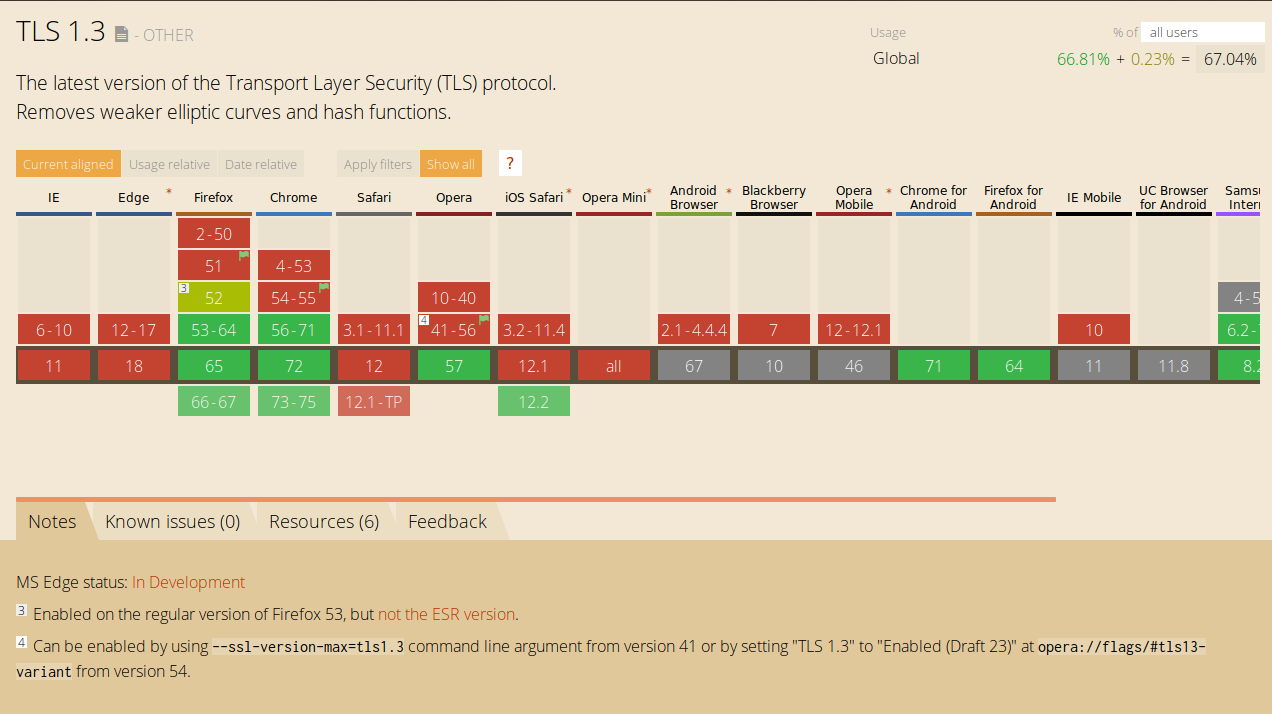This screenshot has width=1272, height=714.
Task: Select Firefox 66-67 future cell
Action: click(214, 401)
